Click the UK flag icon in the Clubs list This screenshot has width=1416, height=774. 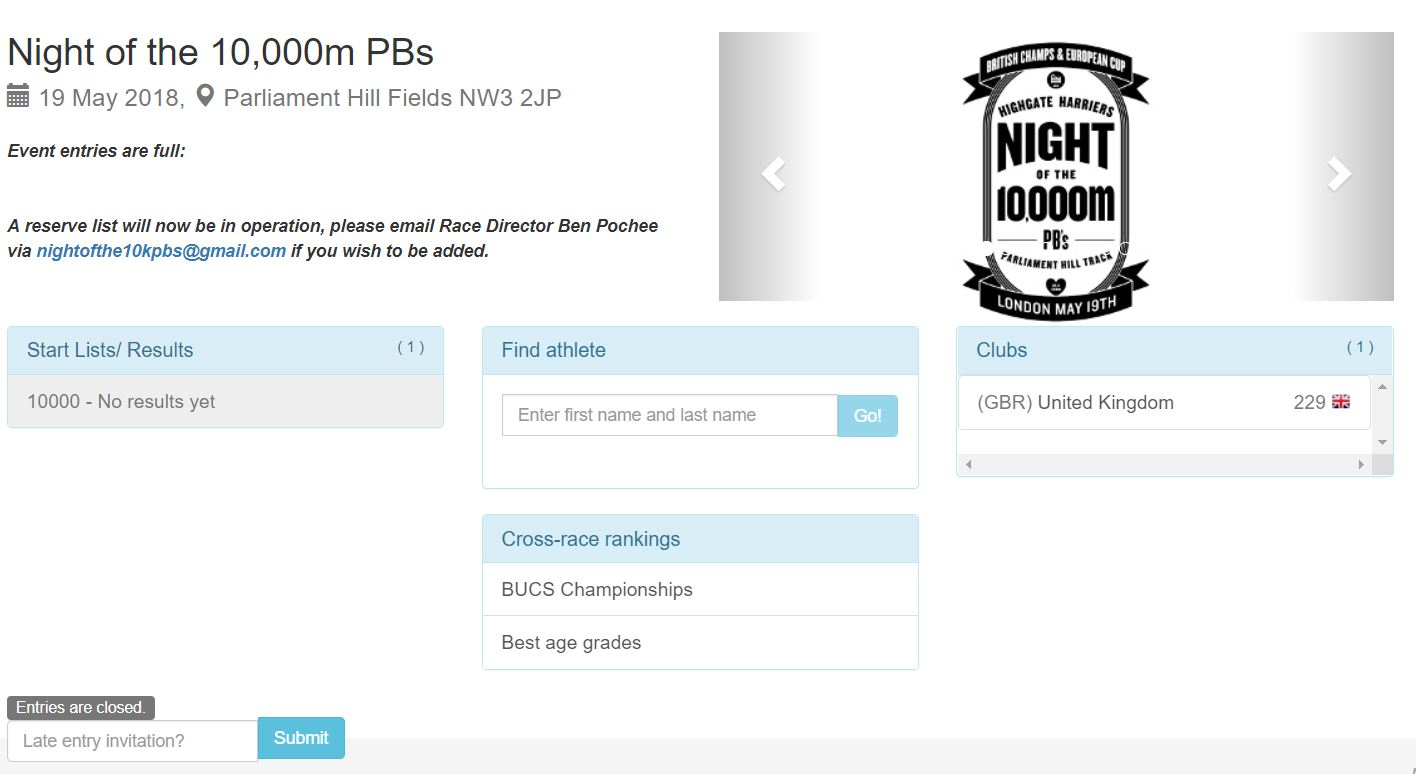tap(1341, 402)
